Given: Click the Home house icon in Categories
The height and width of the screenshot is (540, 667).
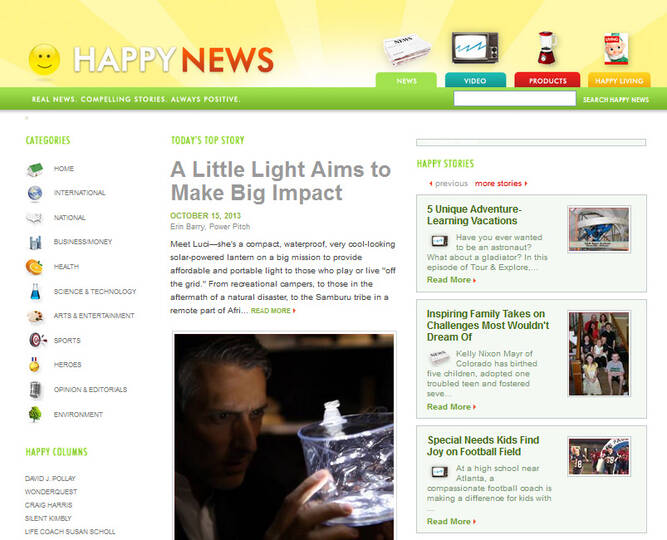Looking at the screenshot, I should (x=35, y=169).
